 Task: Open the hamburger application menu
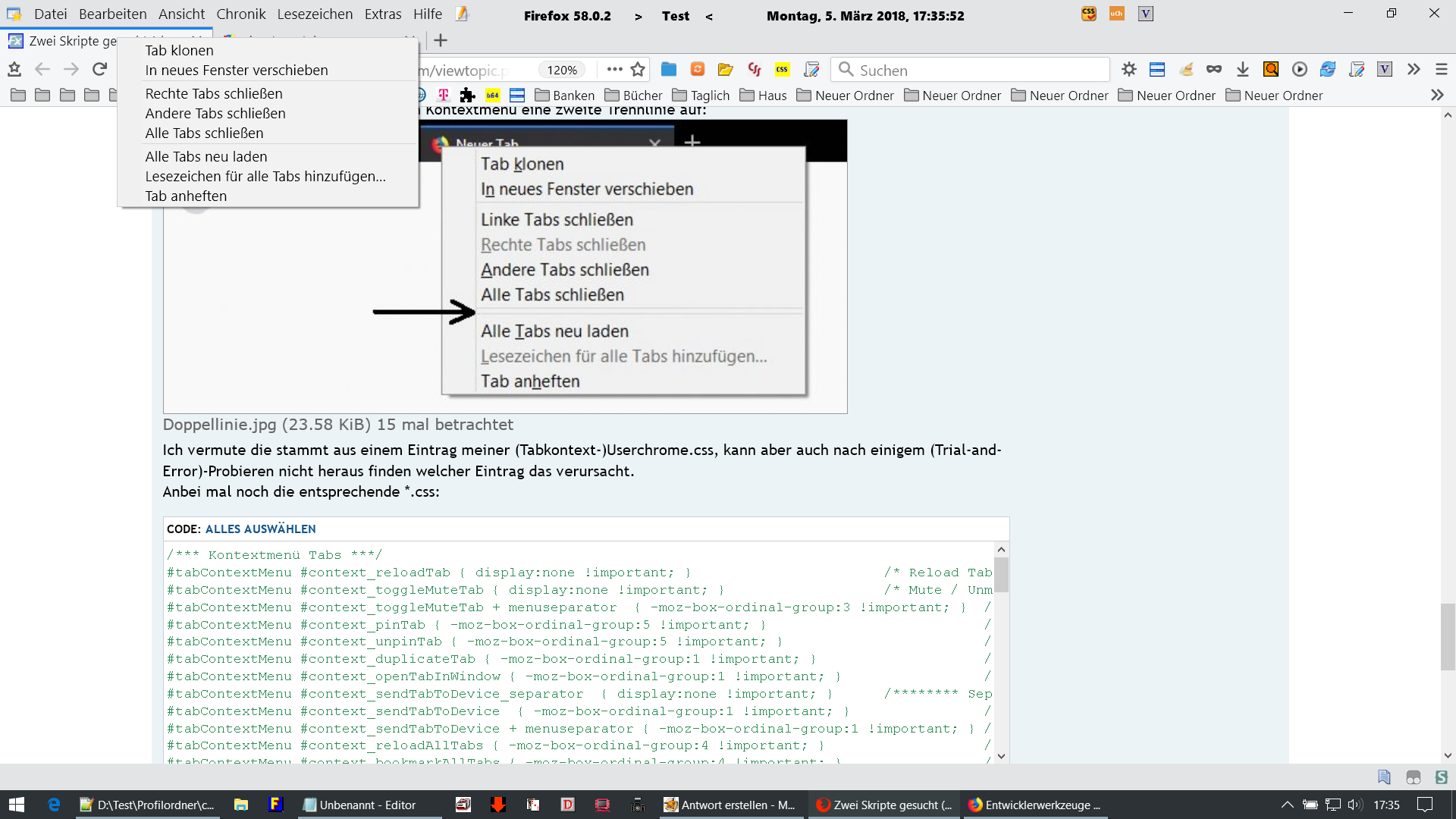1441,70
